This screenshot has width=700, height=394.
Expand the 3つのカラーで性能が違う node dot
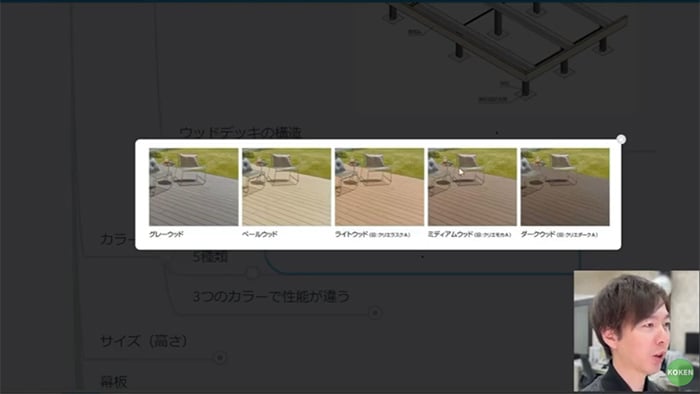coord(375,313)
